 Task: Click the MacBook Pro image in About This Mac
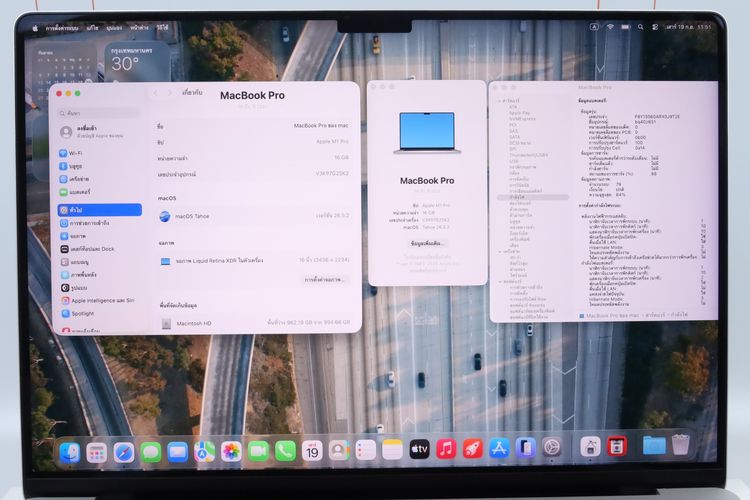[x=427, y=133]
